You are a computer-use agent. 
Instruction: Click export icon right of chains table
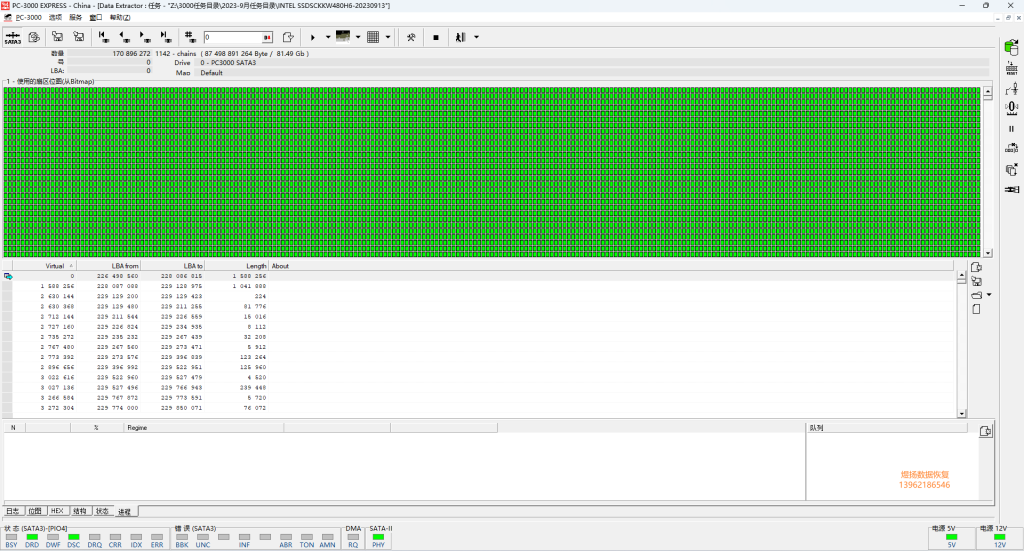(x=976, y=267)
